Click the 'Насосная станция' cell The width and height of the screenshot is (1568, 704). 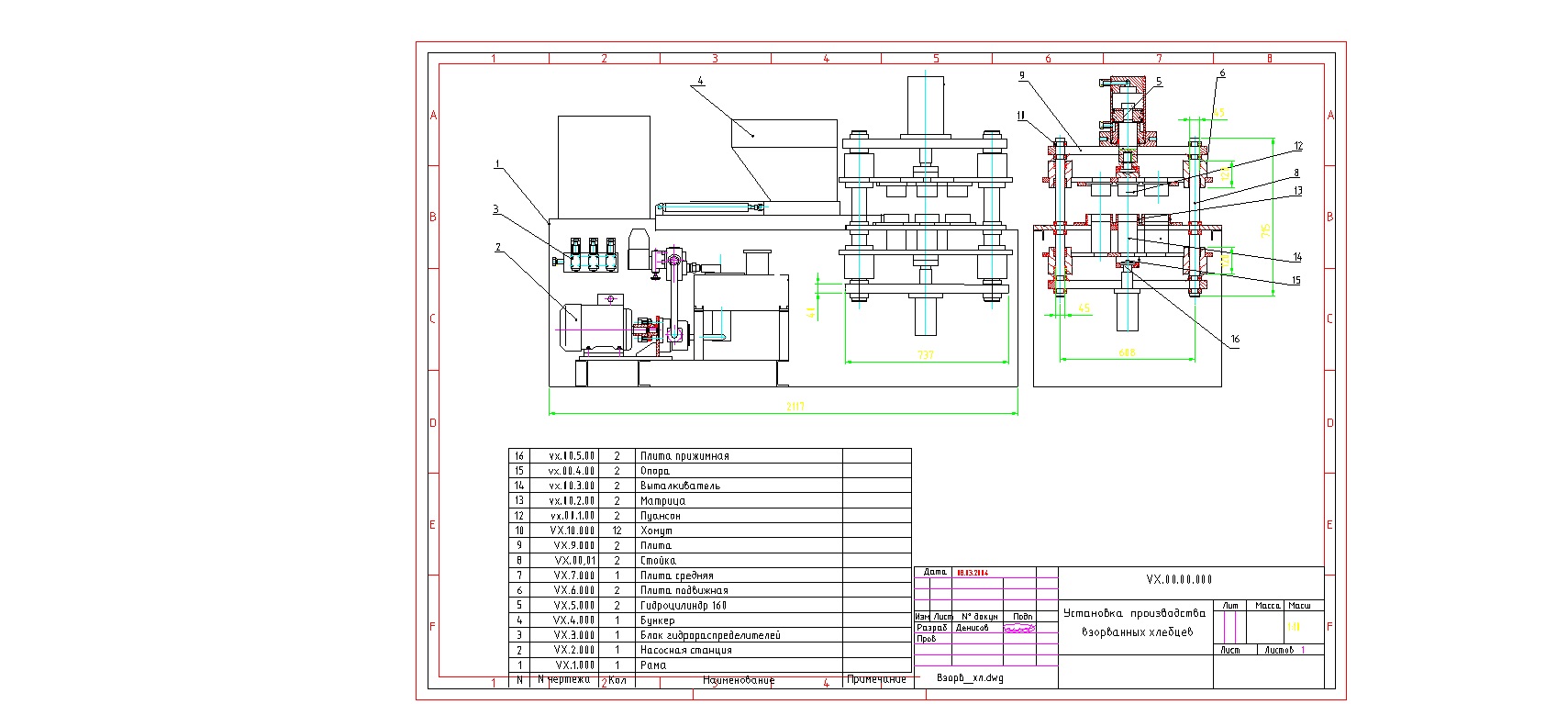(x=686, y=650)
